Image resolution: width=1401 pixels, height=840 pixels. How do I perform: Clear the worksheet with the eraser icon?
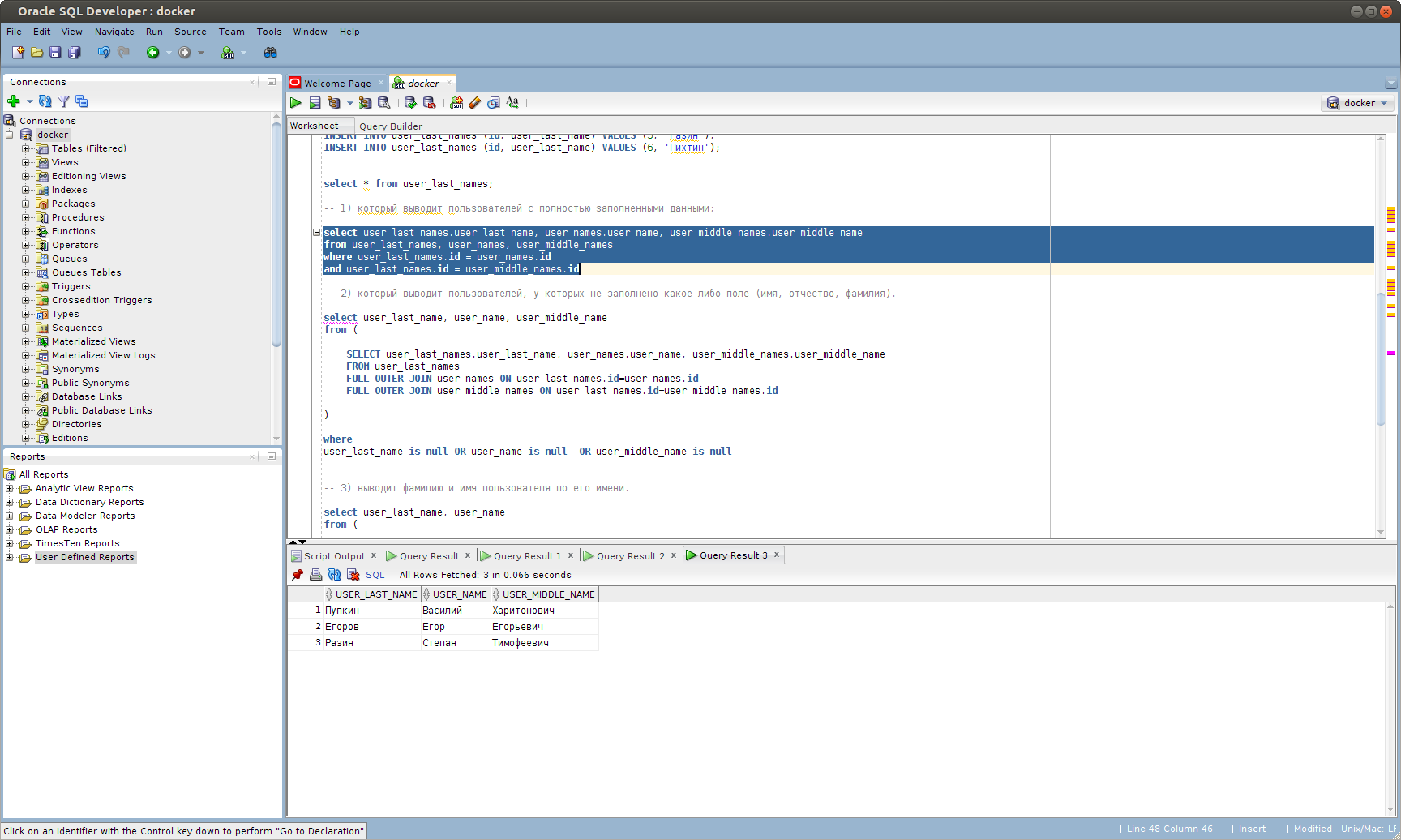474,103
